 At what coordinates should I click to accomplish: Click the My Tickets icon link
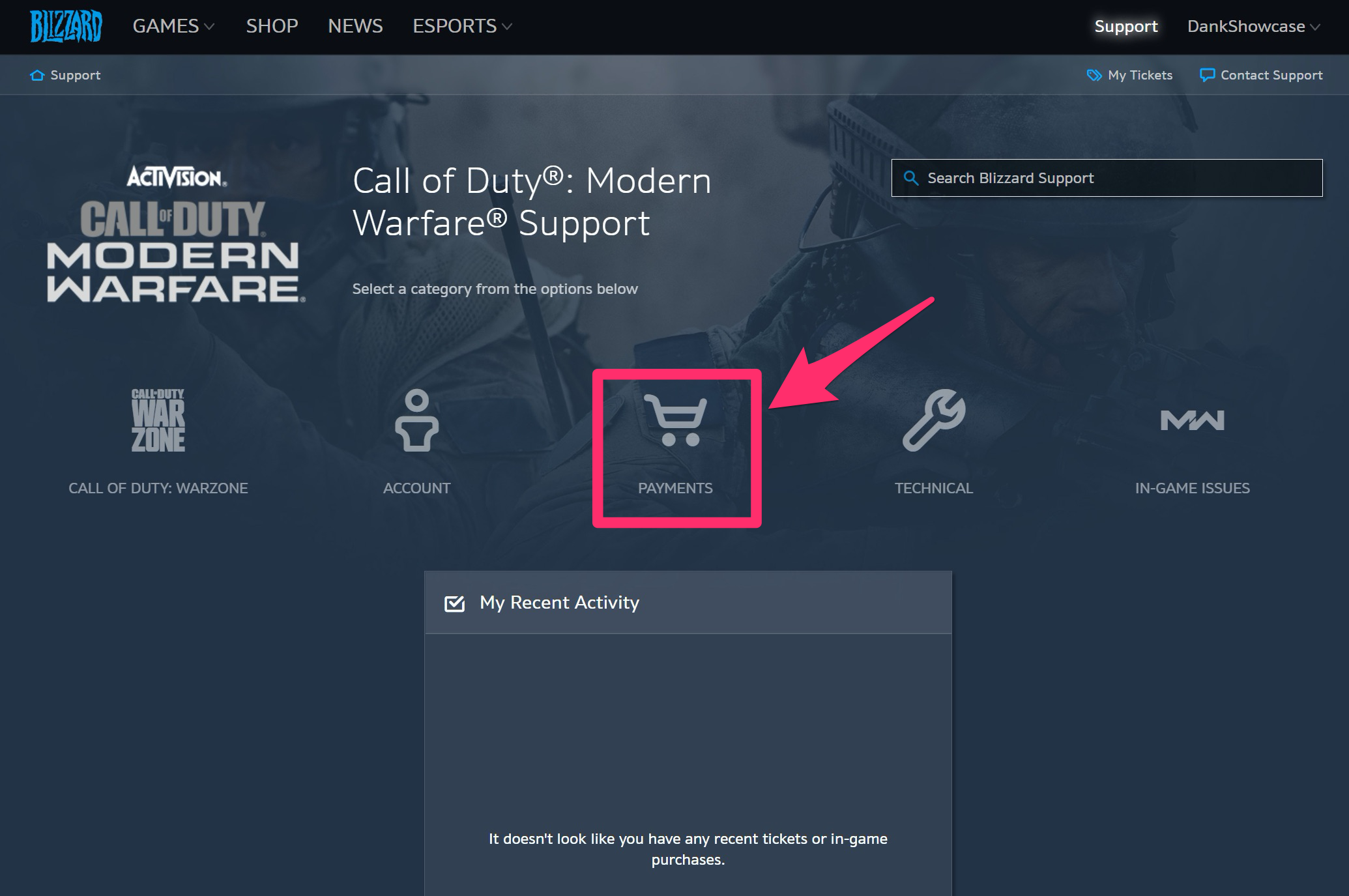(x=1131, y=75)
